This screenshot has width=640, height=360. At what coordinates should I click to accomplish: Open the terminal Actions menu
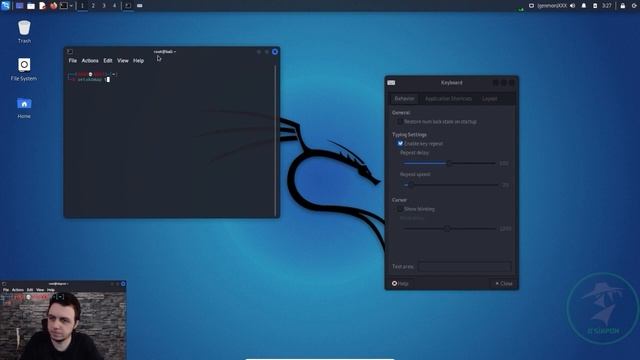pyautogui.click(x=90, y=60)
